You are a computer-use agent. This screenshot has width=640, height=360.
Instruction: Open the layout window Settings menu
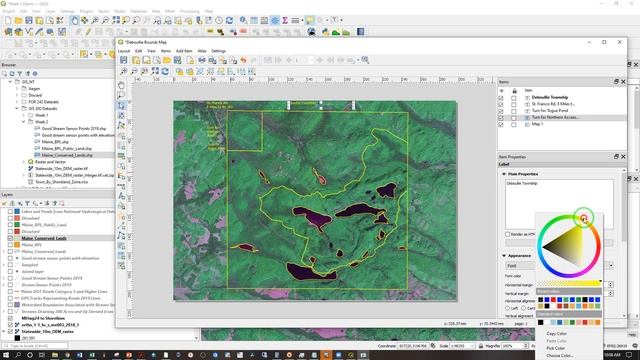click(218, 51)
